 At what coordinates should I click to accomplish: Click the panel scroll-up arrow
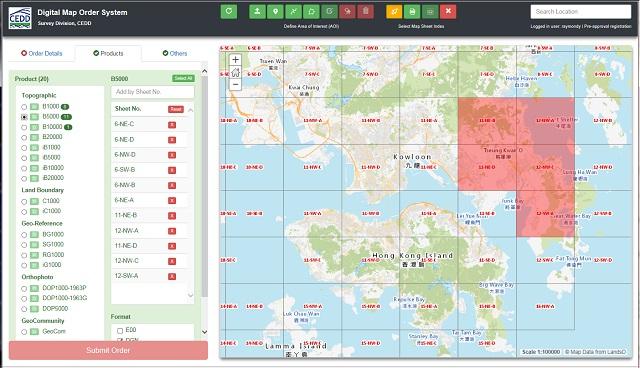click(204, 71)
